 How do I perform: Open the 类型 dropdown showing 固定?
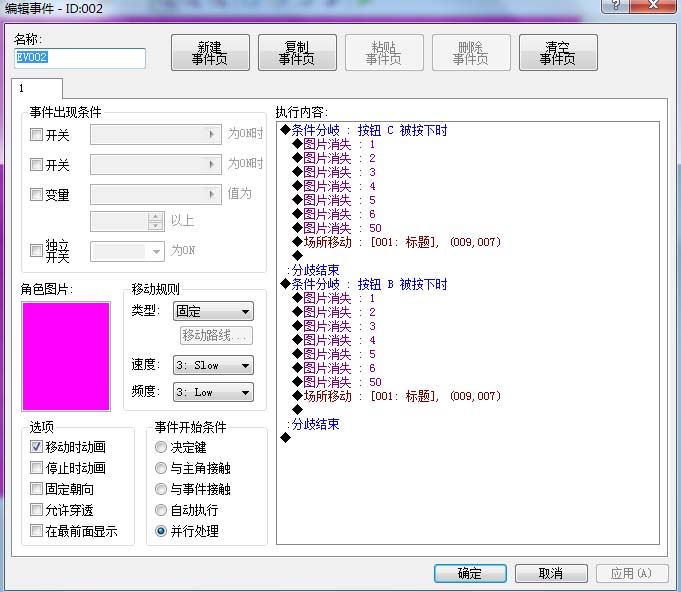[213, 311]
